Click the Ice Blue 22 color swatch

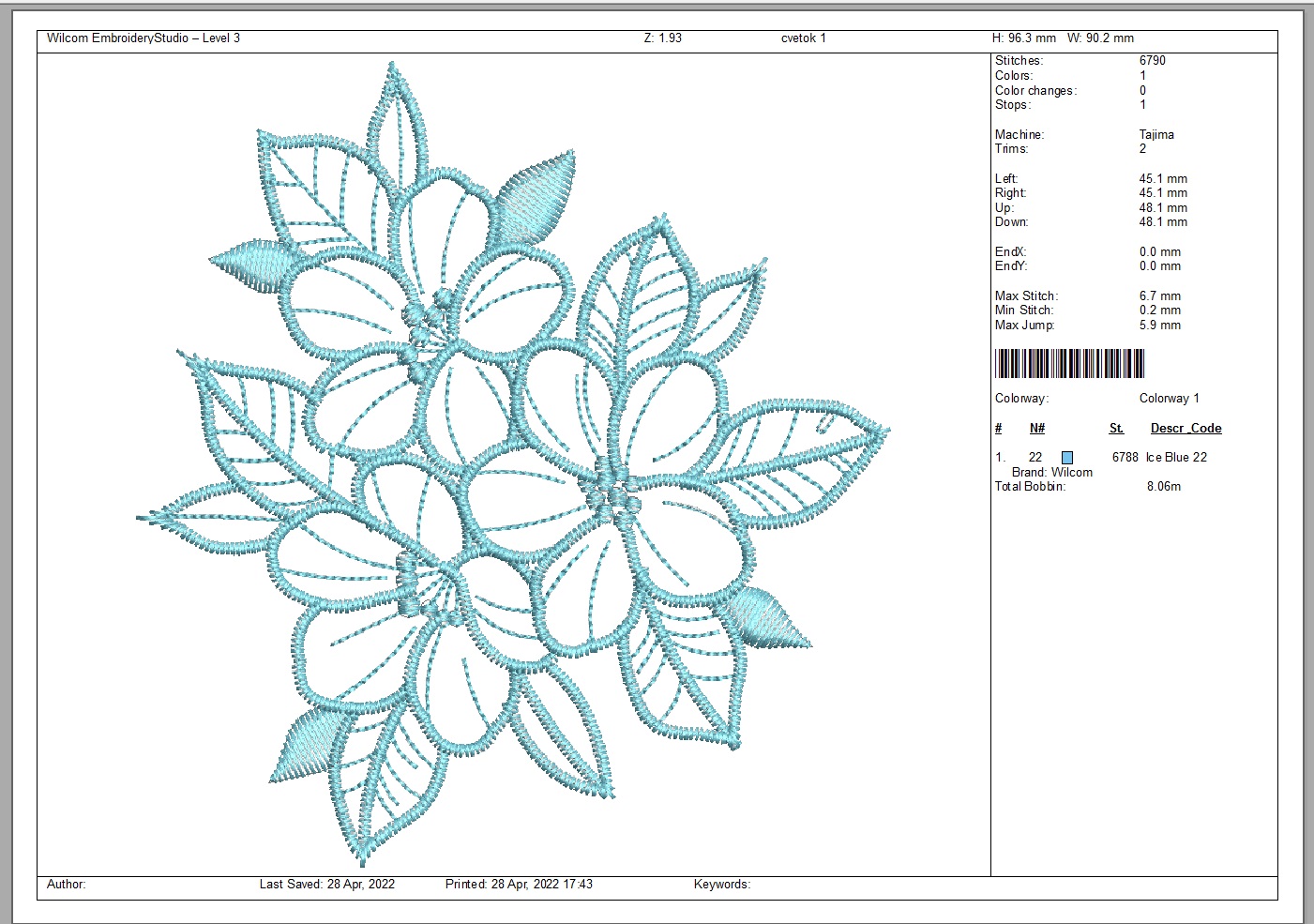(x=1067, y=458)
